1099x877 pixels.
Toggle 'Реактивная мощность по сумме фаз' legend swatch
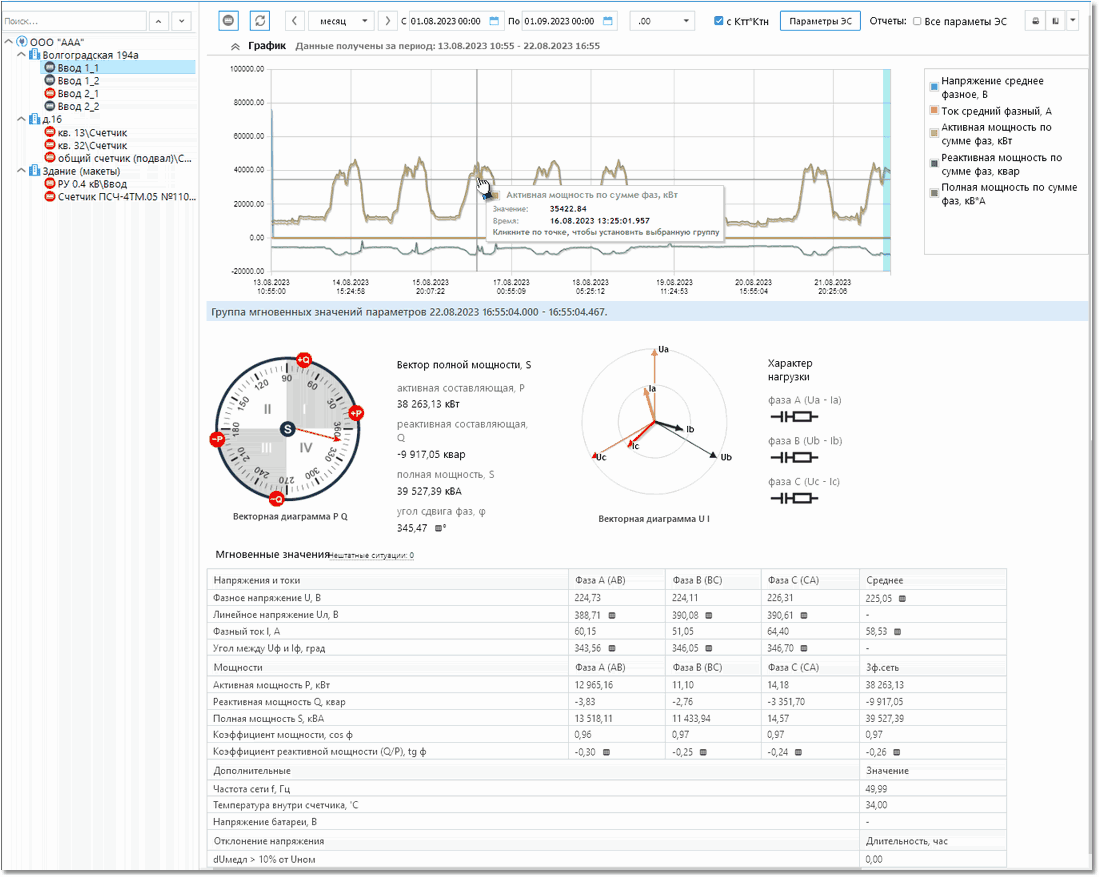click(x=934, y=163)
